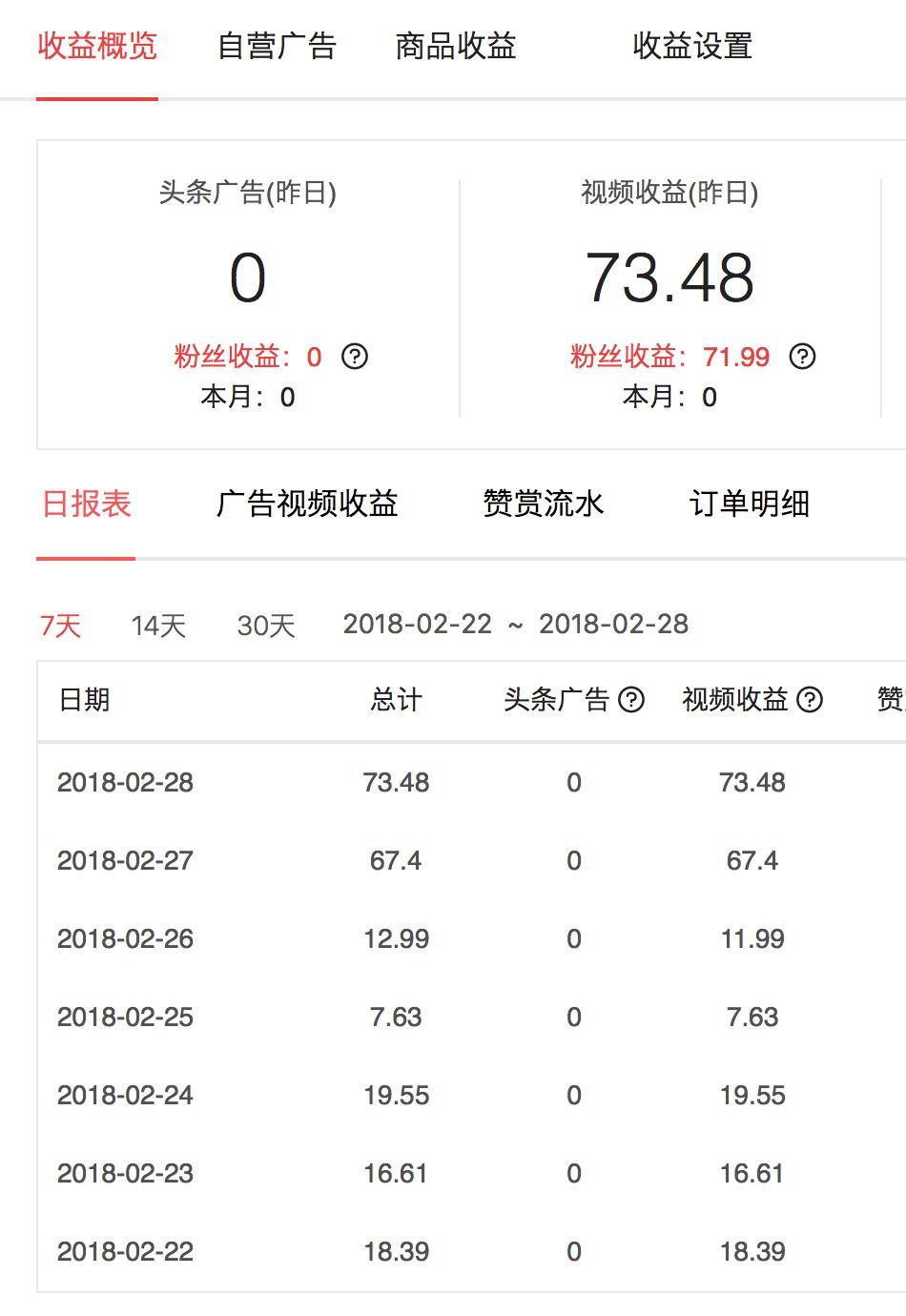Open help icon beside 头条广告 粉丝收益
This screenshot has height=1316, width=906.
[355, 357]
